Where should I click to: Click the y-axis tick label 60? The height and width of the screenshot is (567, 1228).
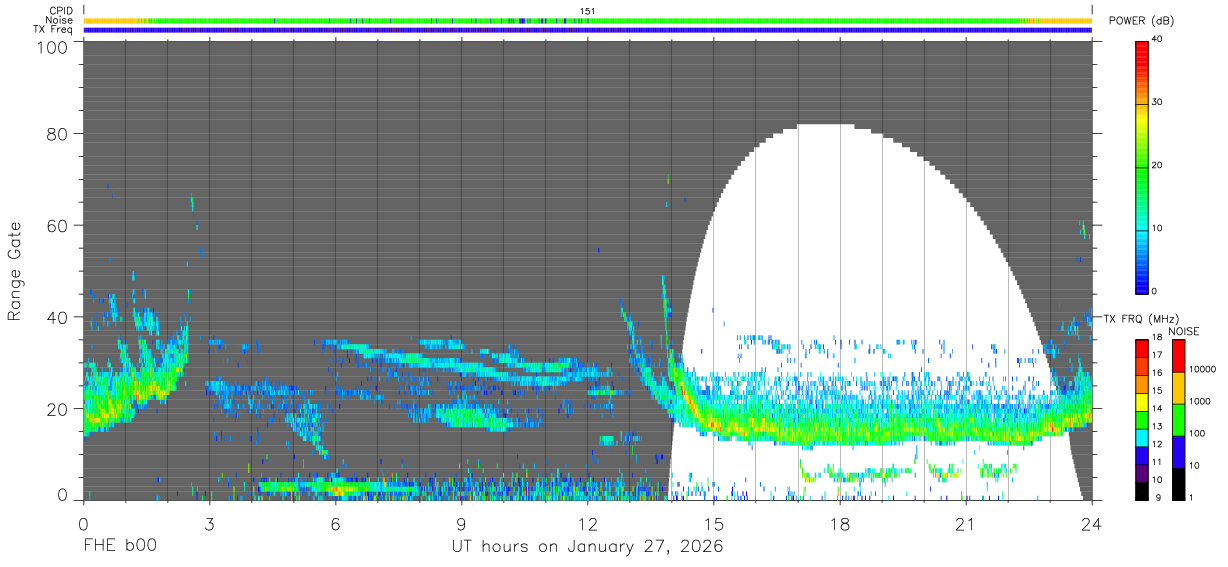tap(57, 225)
